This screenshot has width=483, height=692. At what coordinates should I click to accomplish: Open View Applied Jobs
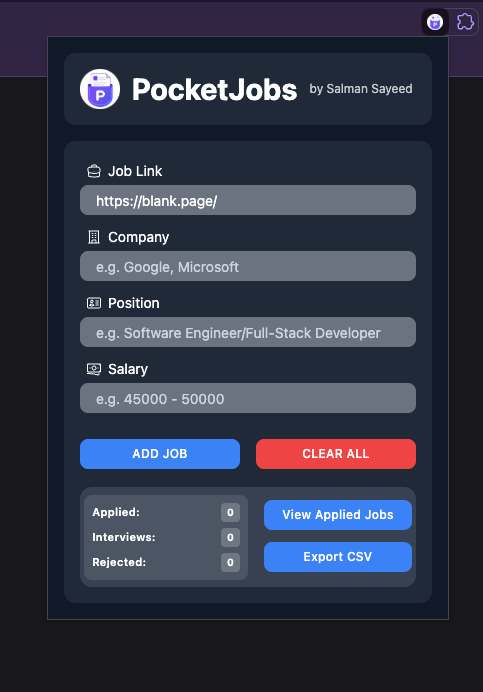click(338, 515)
